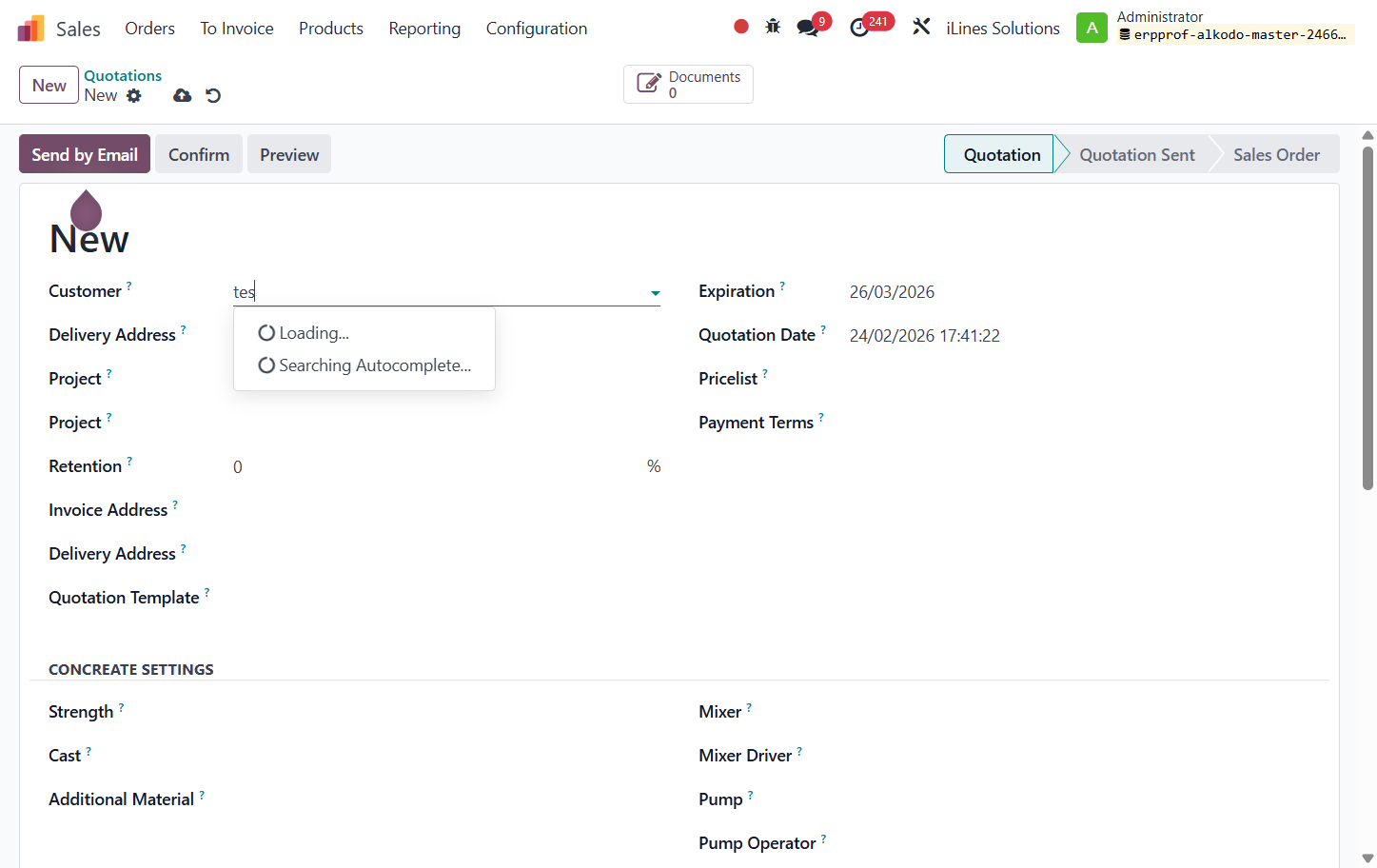Image resolution: width=1377 pixels, height=868 pixels.
Task: Click the scrollbar down arrow
Action: (1367, 858)
